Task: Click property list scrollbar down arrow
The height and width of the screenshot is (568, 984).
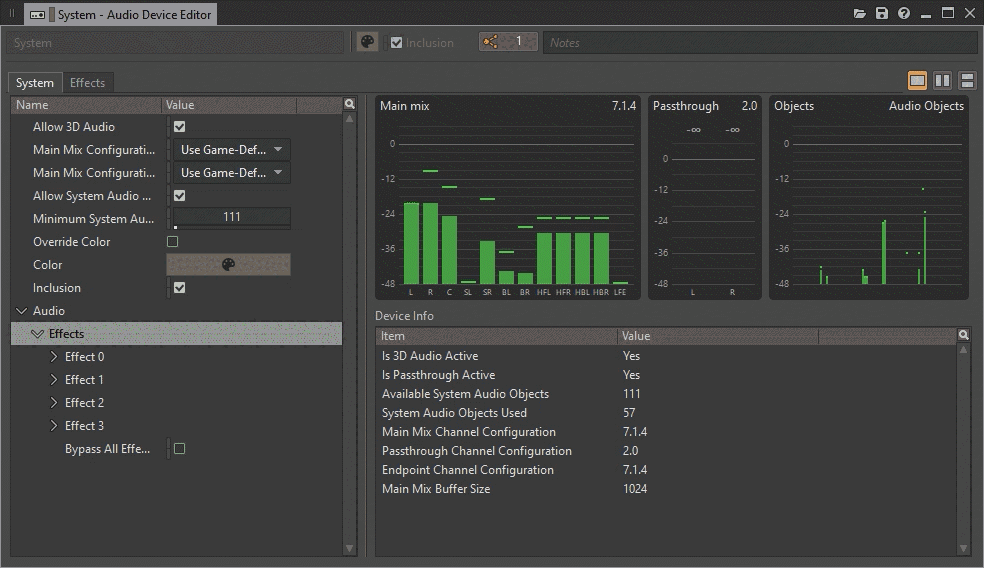Action: tap(350, 549)
